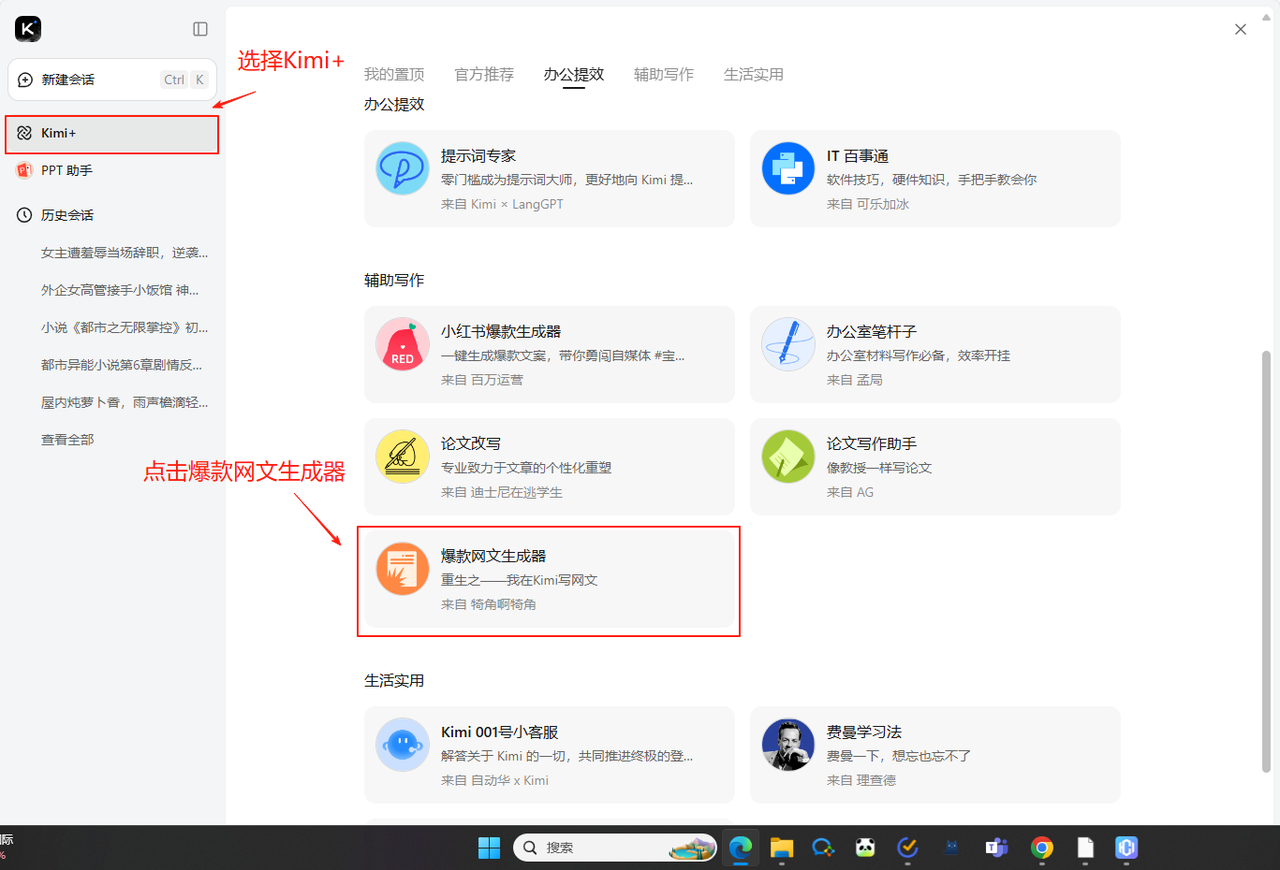
Task: Open the Windows Start menu
Action: coord(489,848)
